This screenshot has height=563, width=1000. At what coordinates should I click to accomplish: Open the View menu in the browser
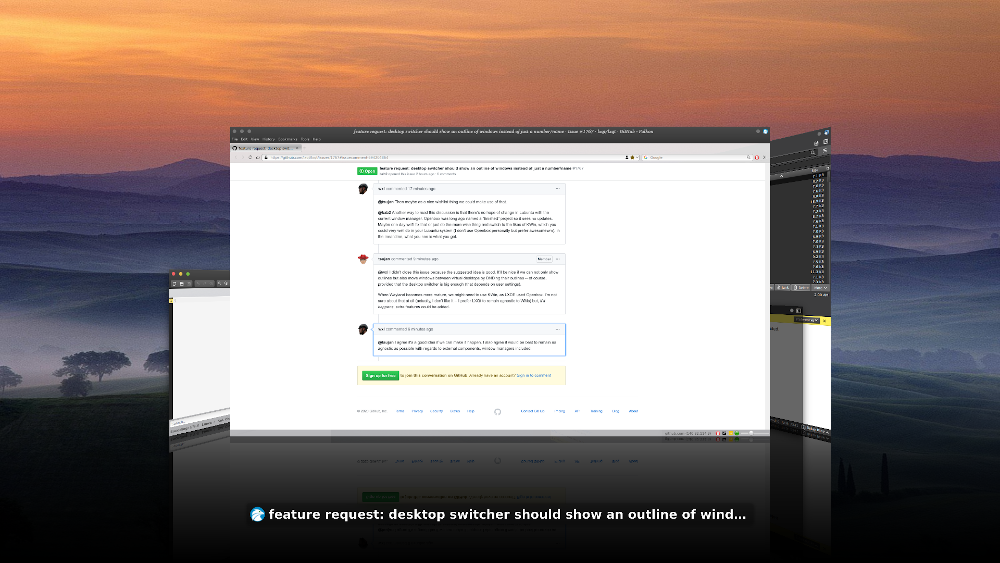255,139
